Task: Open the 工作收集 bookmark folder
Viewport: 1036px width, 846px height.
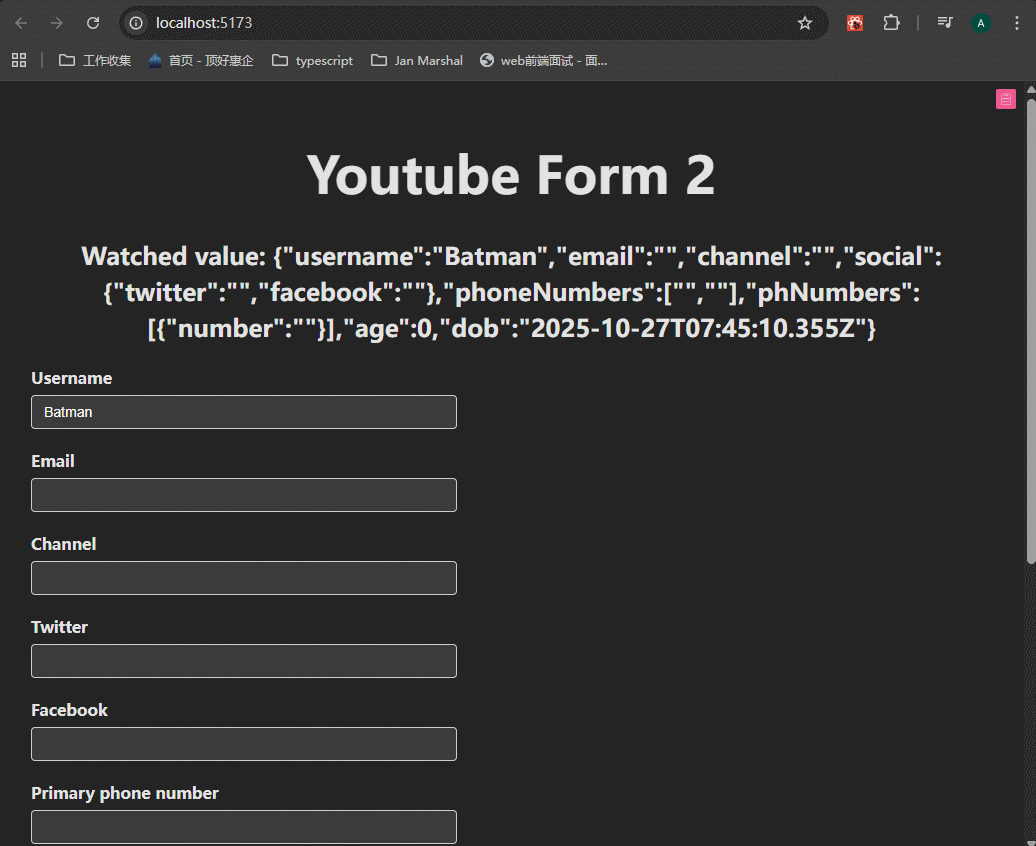Action: [x=95, y=60]
